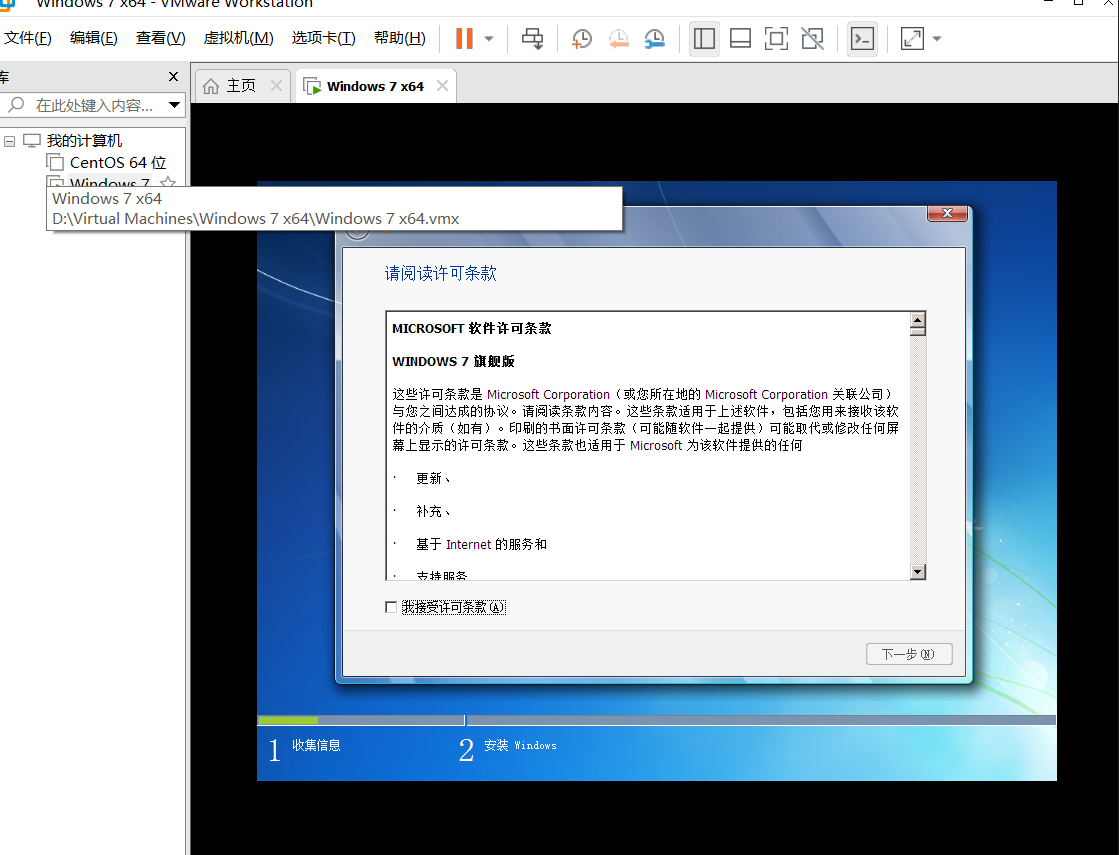Select the free stretch display icon
The image size is (1119, 855).
[x=812, y=38]
